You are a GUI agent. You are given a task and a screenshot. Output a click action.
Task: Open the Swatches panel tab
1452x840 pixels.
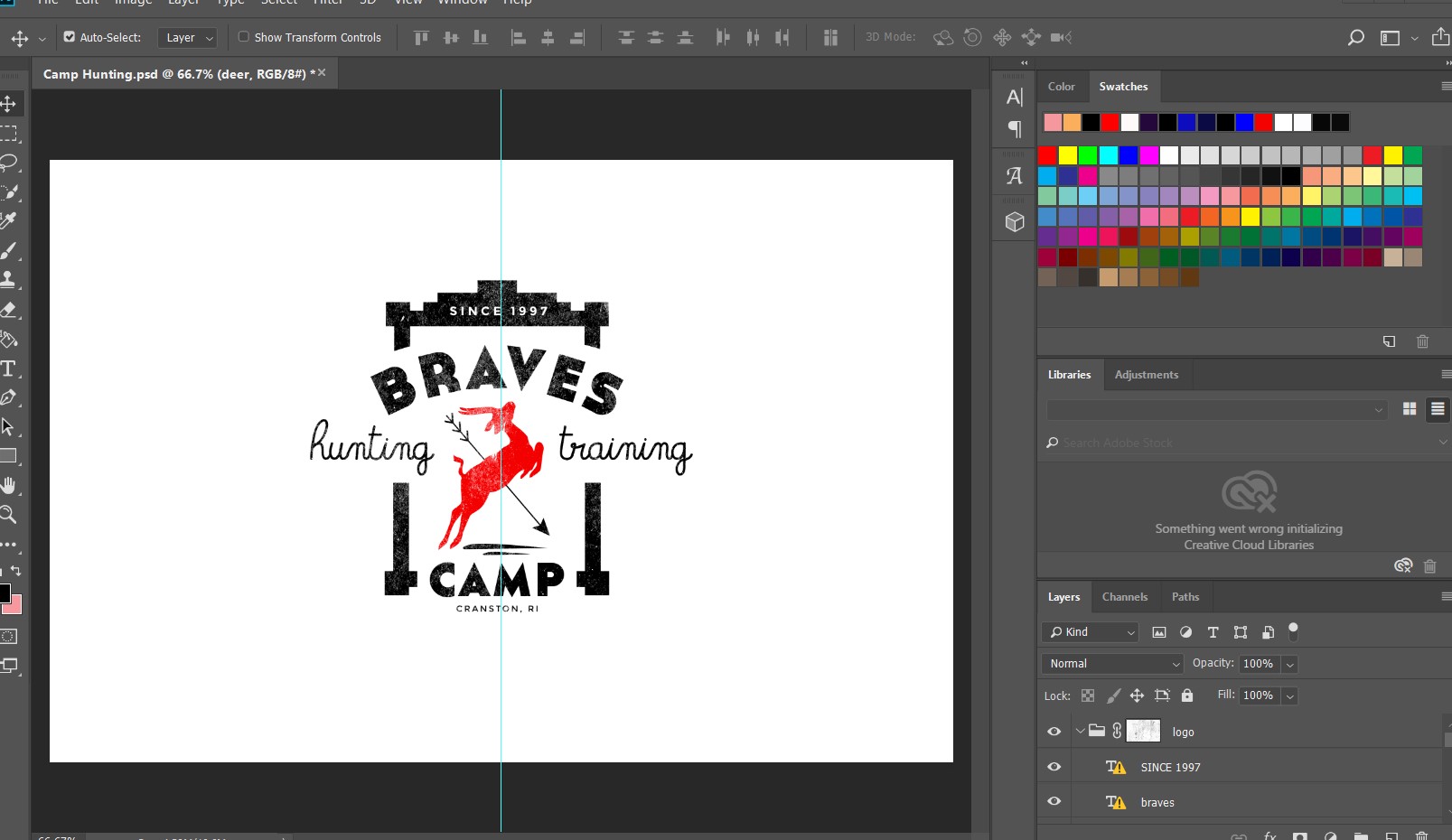(1123, 86)
